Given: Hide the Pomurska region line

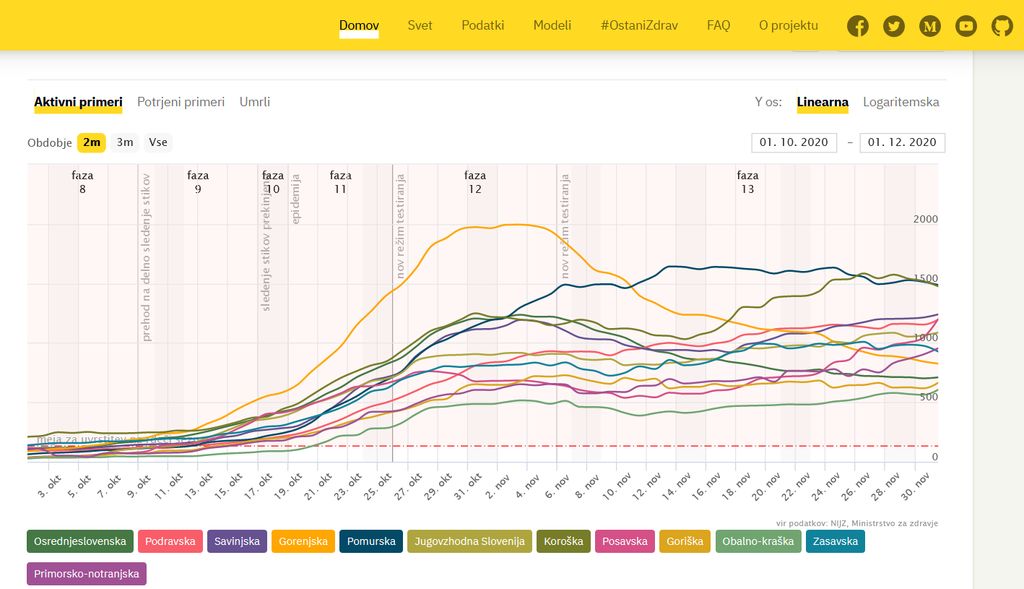Looking at the screenshot, I should pos(371,542).
